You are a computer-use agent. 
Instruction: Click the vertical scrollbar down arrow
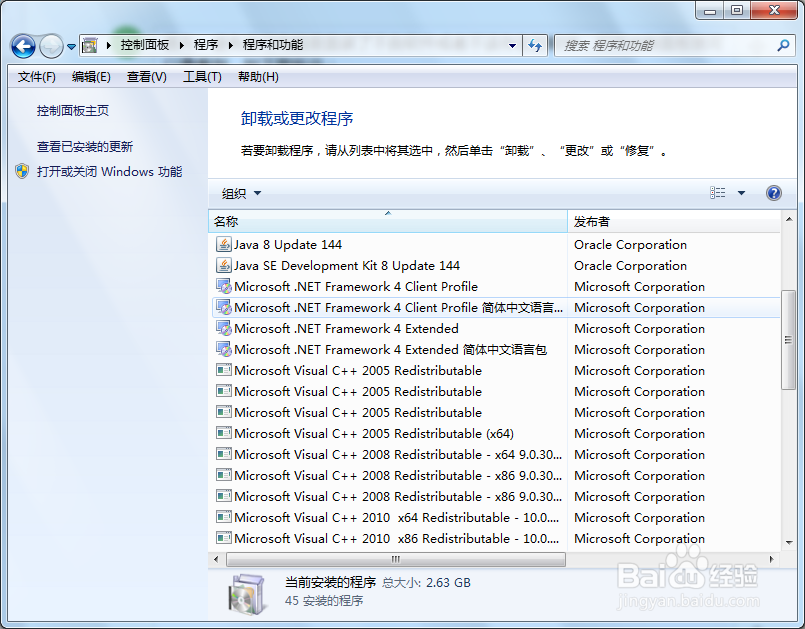coord(789,542)
